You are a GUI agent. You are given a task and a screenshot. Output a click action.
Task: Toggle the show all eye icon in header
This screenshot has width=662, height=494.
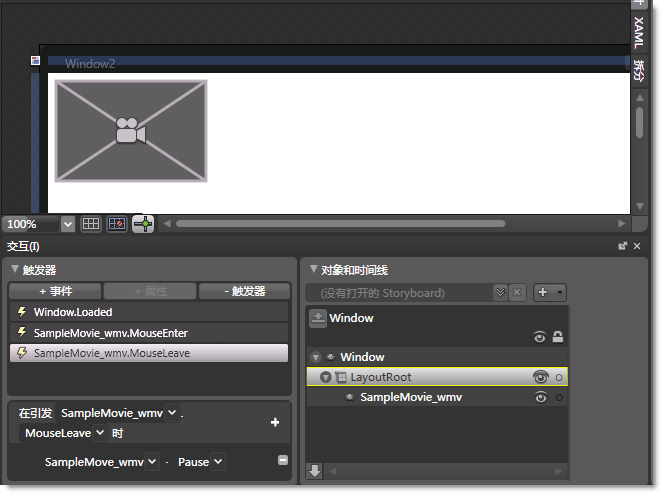tap(540, 337)
